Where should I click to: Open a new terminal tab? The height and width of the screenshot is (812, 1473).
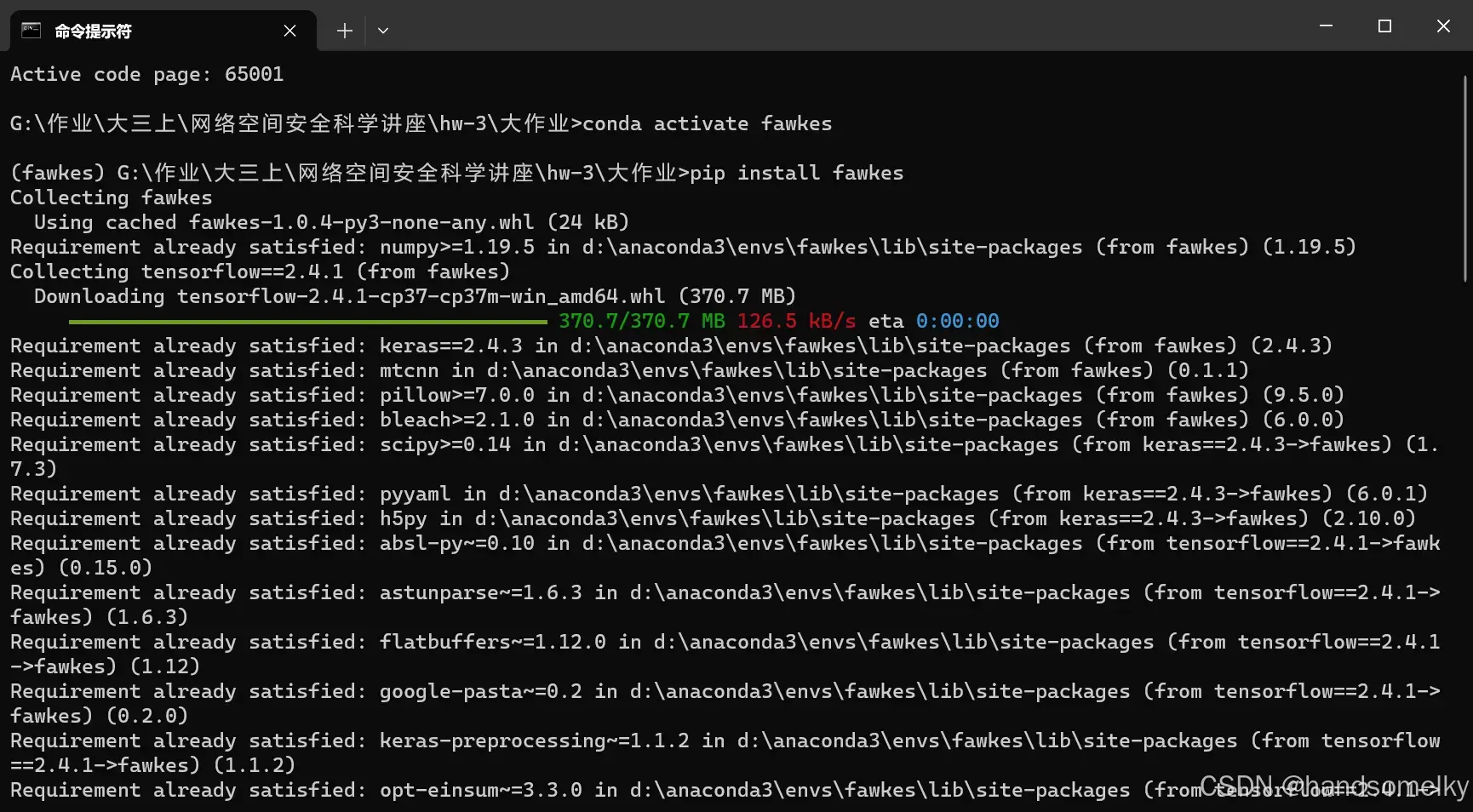pyautogui.click(x=344, y=31)
